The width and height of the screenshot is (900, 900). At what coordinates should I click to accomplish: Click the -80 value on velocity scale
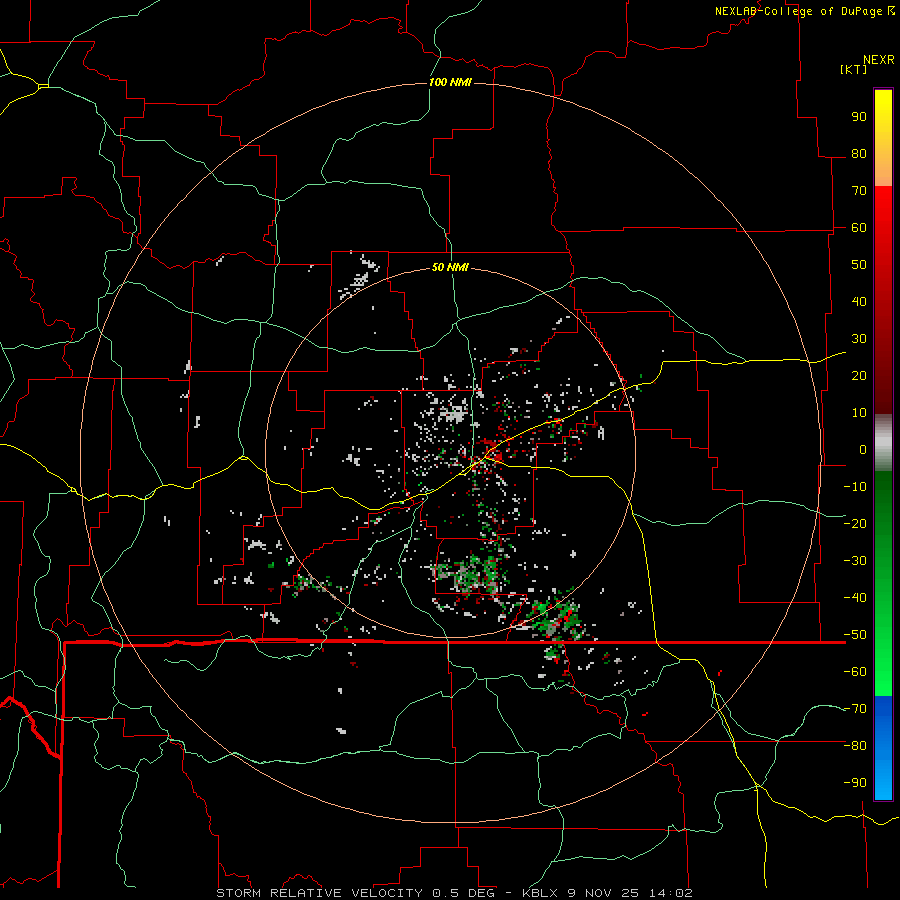(x=855, y=746)
